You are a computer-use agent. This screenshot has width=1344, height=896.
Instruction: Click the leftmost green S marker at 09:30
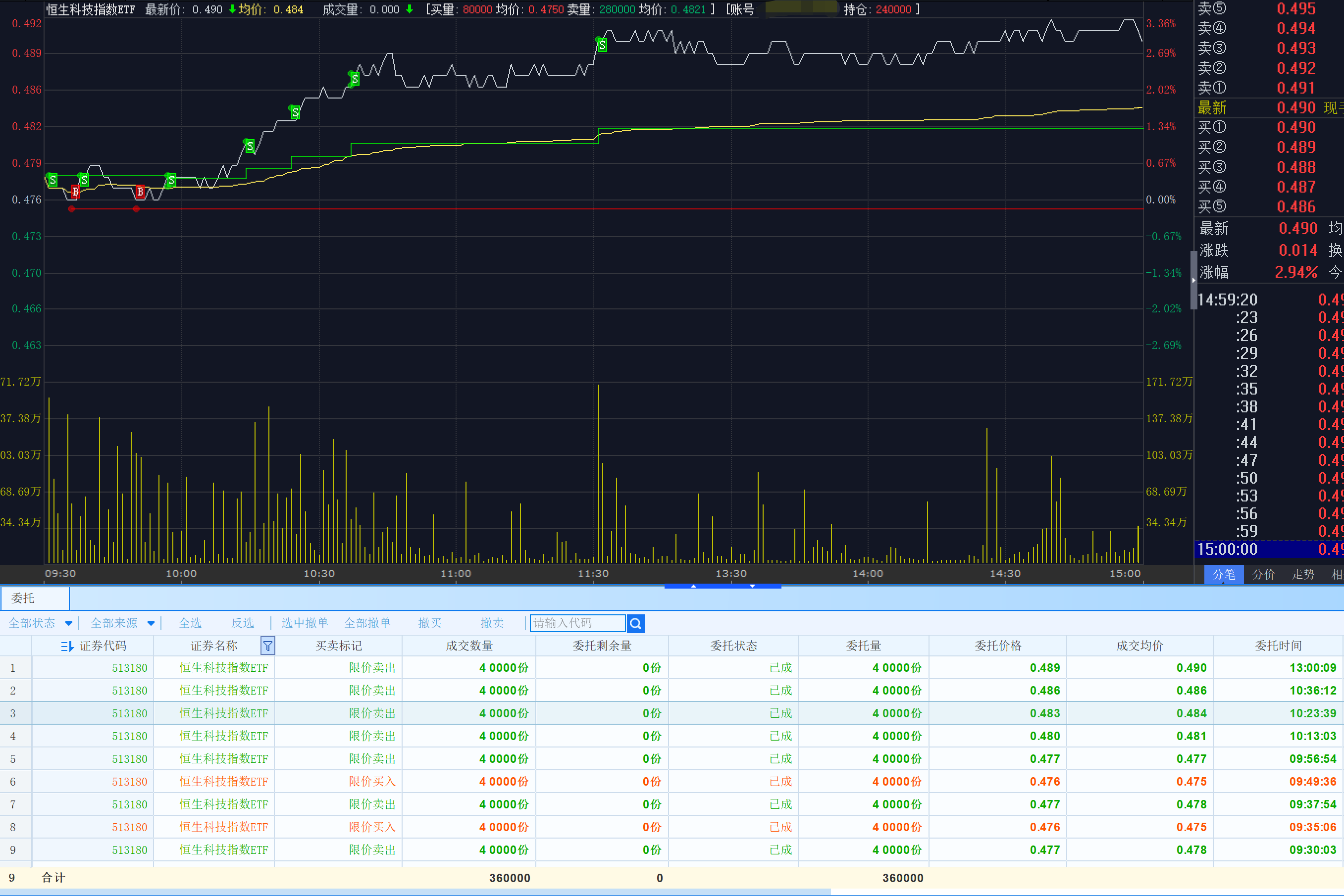coord(52,180)
